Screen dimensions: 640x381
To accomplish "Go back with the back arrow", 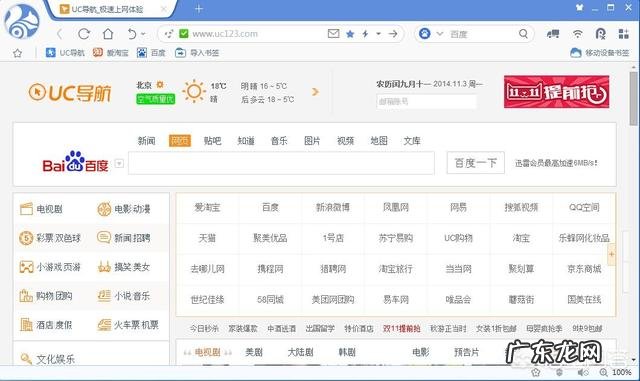I will pos(60,34).
